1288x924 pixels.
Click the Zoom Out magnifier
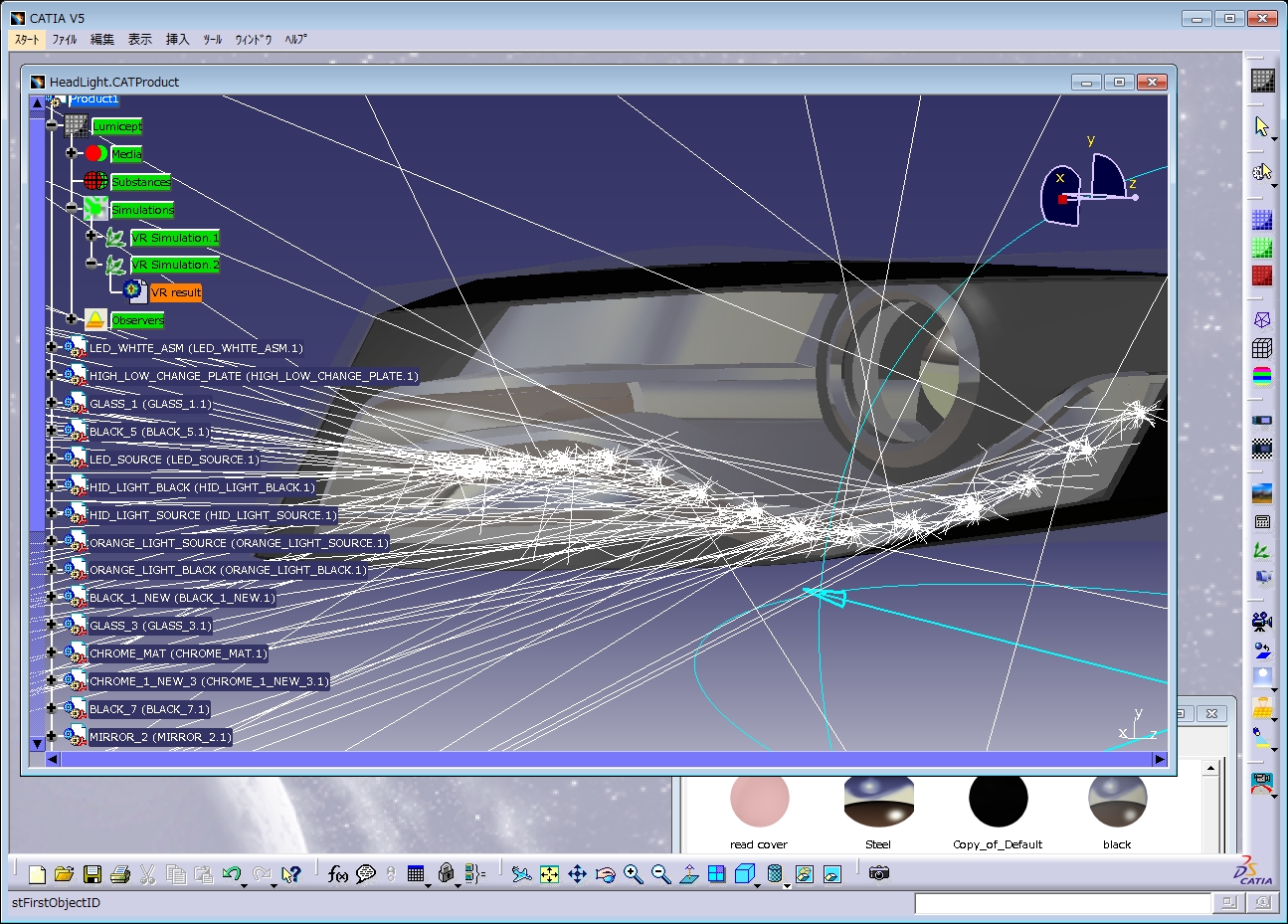pos(660,874)
